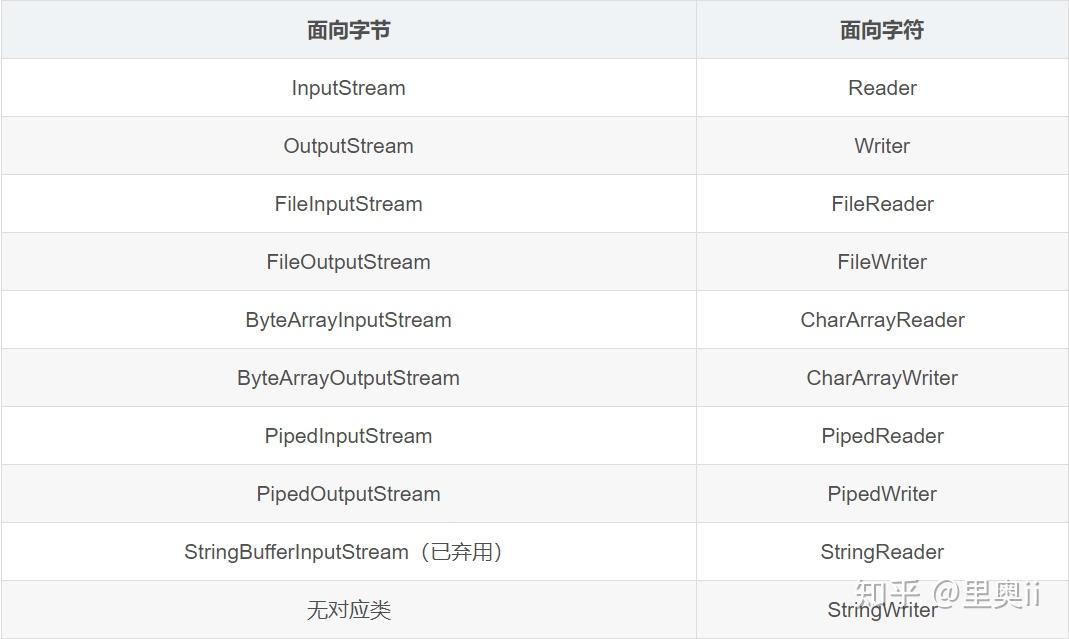The image size is (1069, 639).
Task: Select the PipedReader cell
Action: click(882, 436)
